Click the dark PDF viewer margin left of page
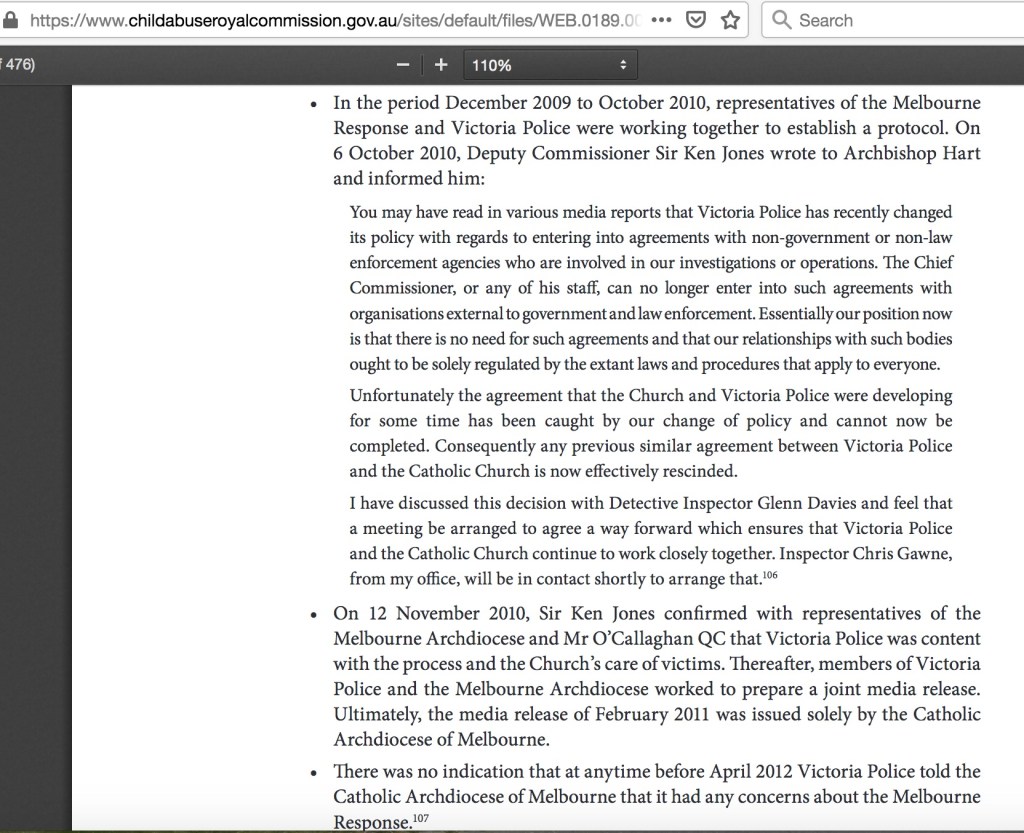Viewport: 1024px width, 833px height. click(x=36, y=450)
